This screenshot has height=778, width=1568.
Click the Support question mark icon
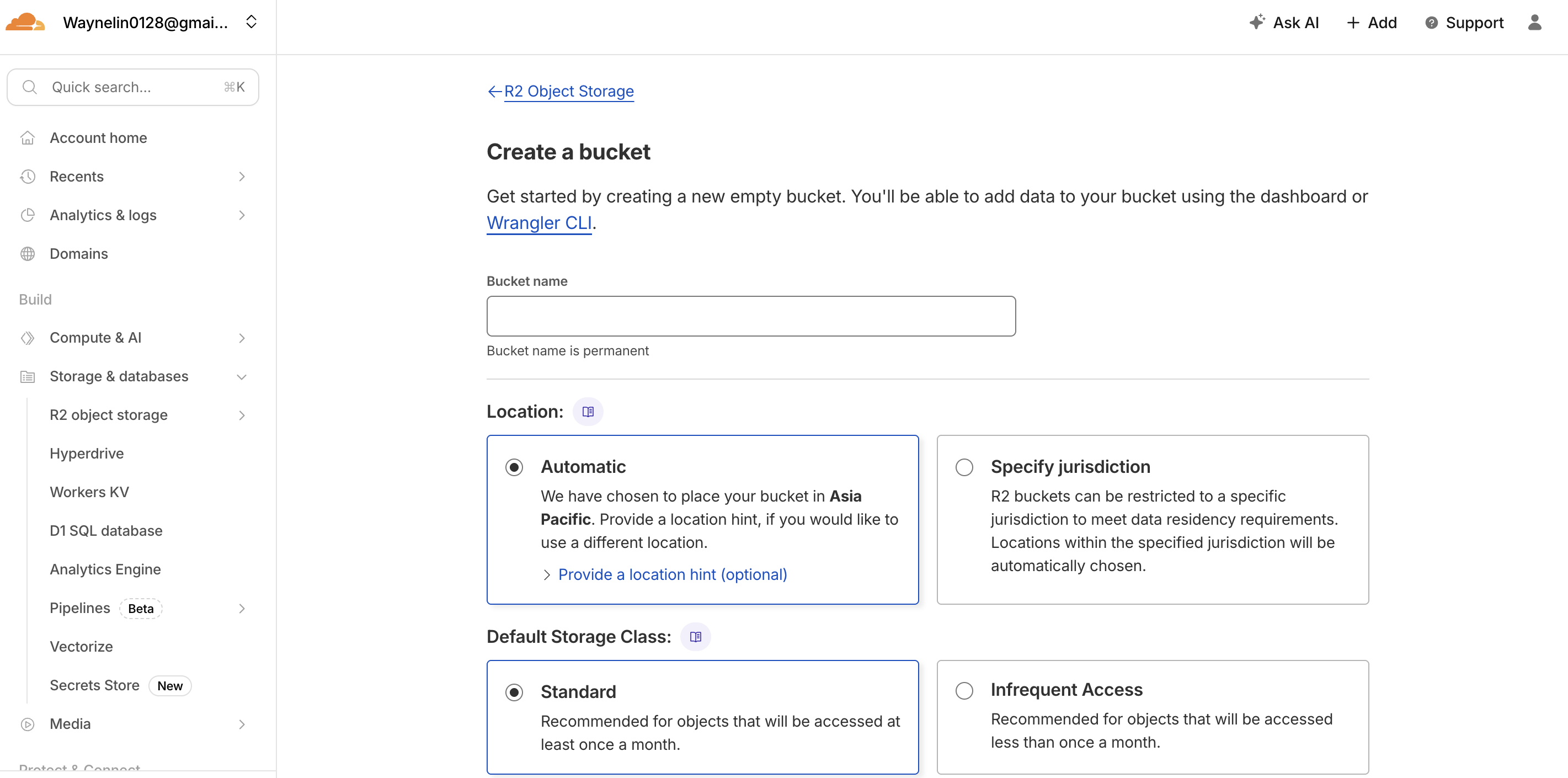pos(1431,23)
